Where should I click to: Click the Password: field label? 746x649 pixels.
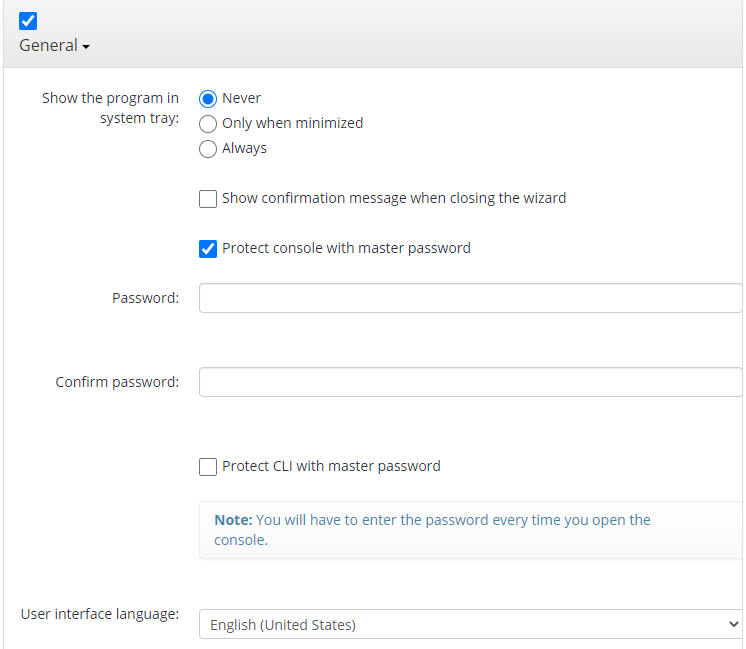[146, 298]
